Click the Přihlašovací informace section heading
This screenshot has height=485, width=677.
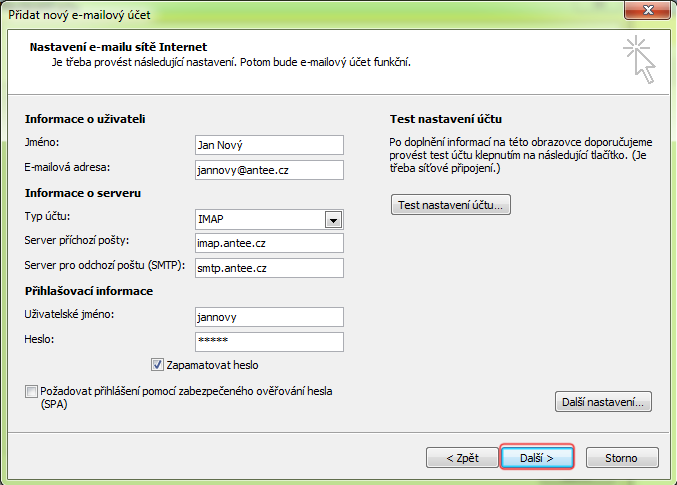tap(88, 291)
